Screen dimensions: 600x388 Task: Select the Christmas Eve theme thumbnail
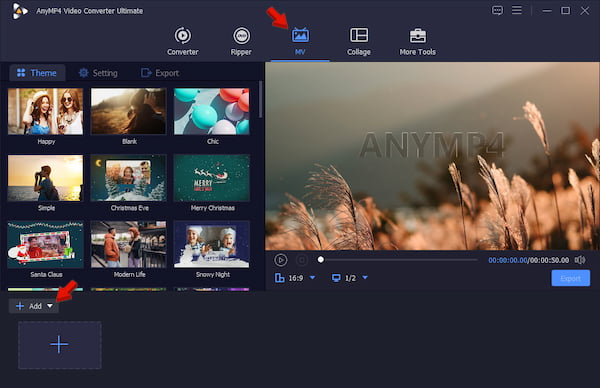point(129,178)
